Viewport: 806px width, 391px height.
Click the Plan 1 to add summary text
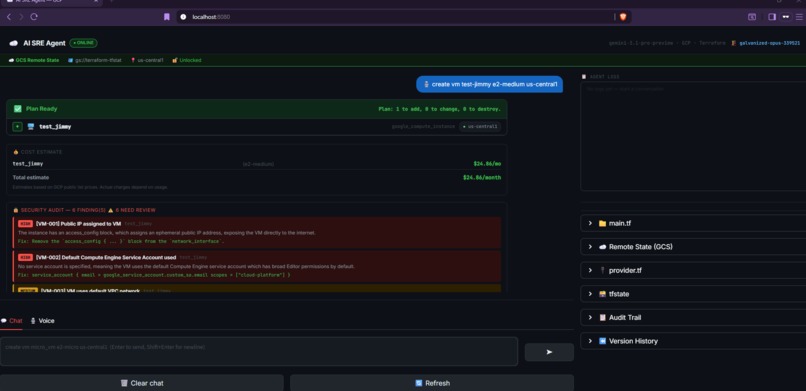click(439, 109)
